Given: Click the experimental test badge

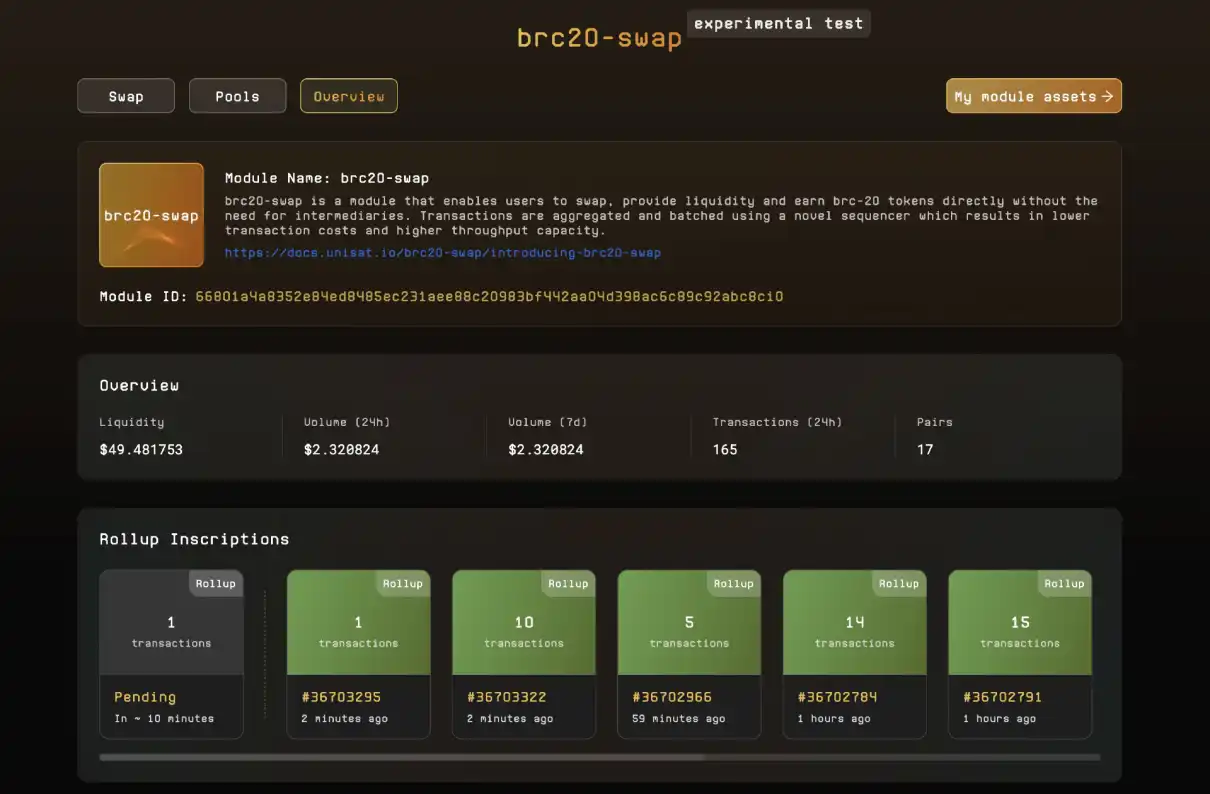Looking at the screenshot, I should click(778, 23).
